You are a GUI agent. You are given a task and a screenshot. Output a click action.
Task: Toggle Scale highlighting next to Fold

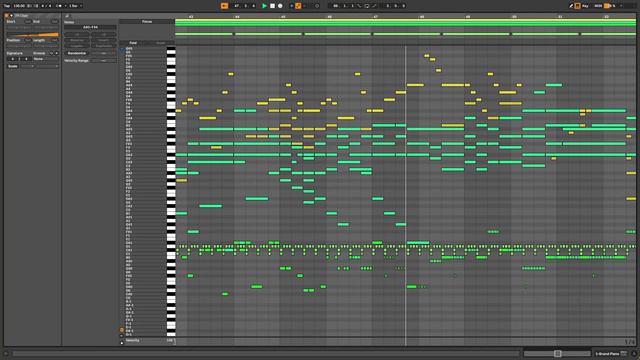tap(161, 42)
